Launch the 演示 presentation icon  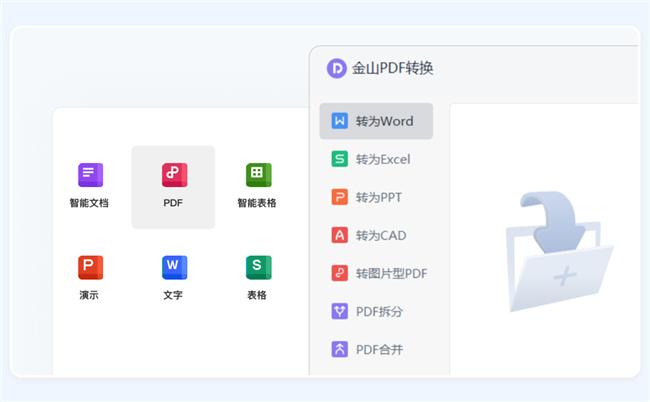[x=90, y=267]
